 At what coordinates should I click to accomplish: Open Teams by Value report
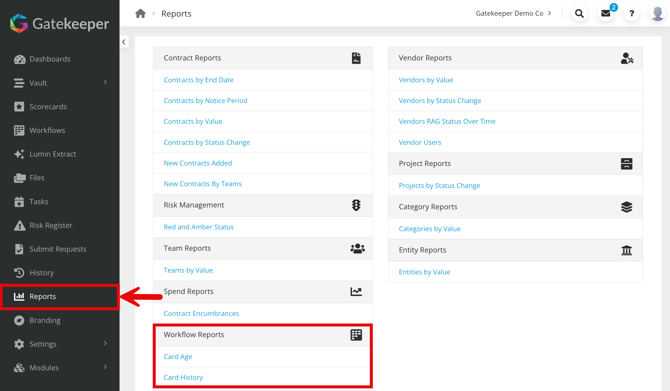click(188, 270)
